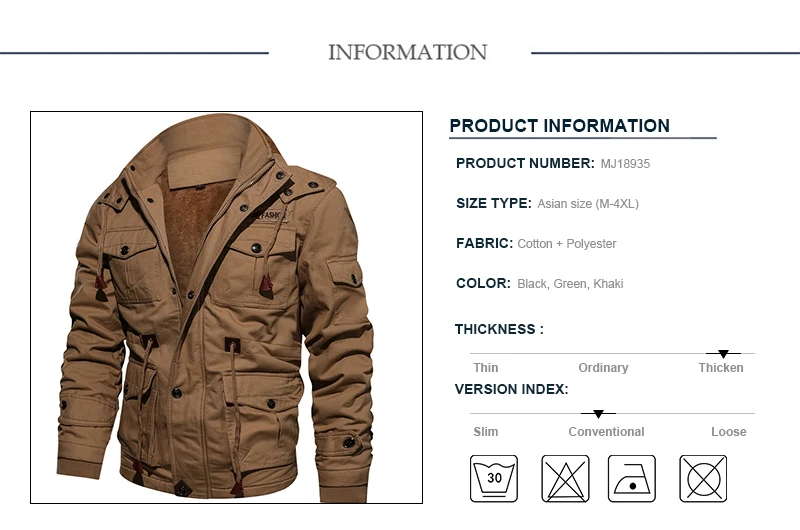
Task: Select the Ordinary thickness label
Action: 603,368
